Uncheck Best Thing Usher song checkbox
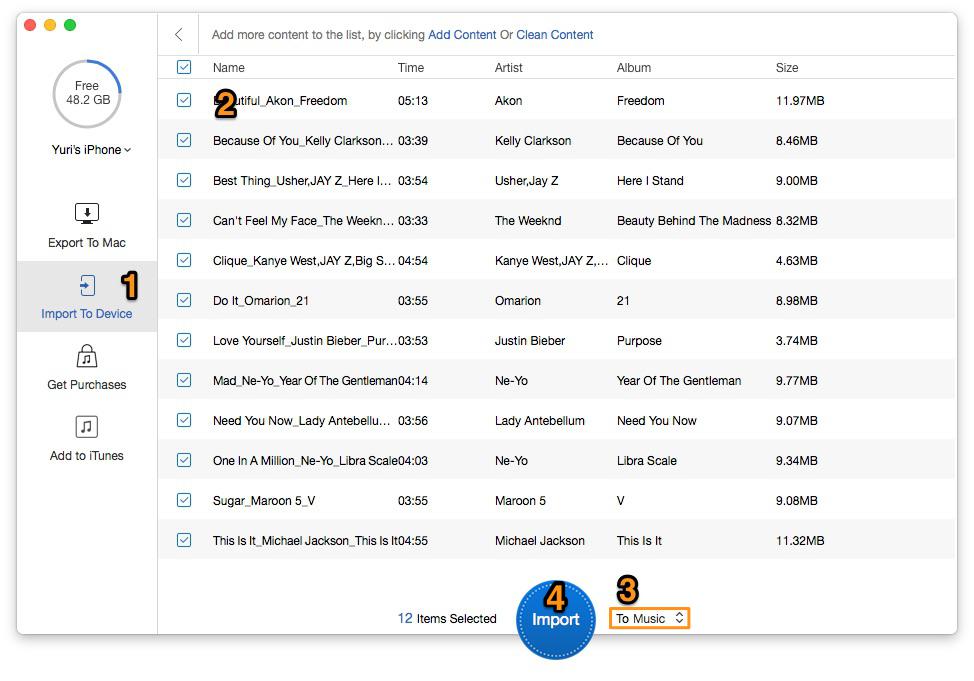 (184, 180)
